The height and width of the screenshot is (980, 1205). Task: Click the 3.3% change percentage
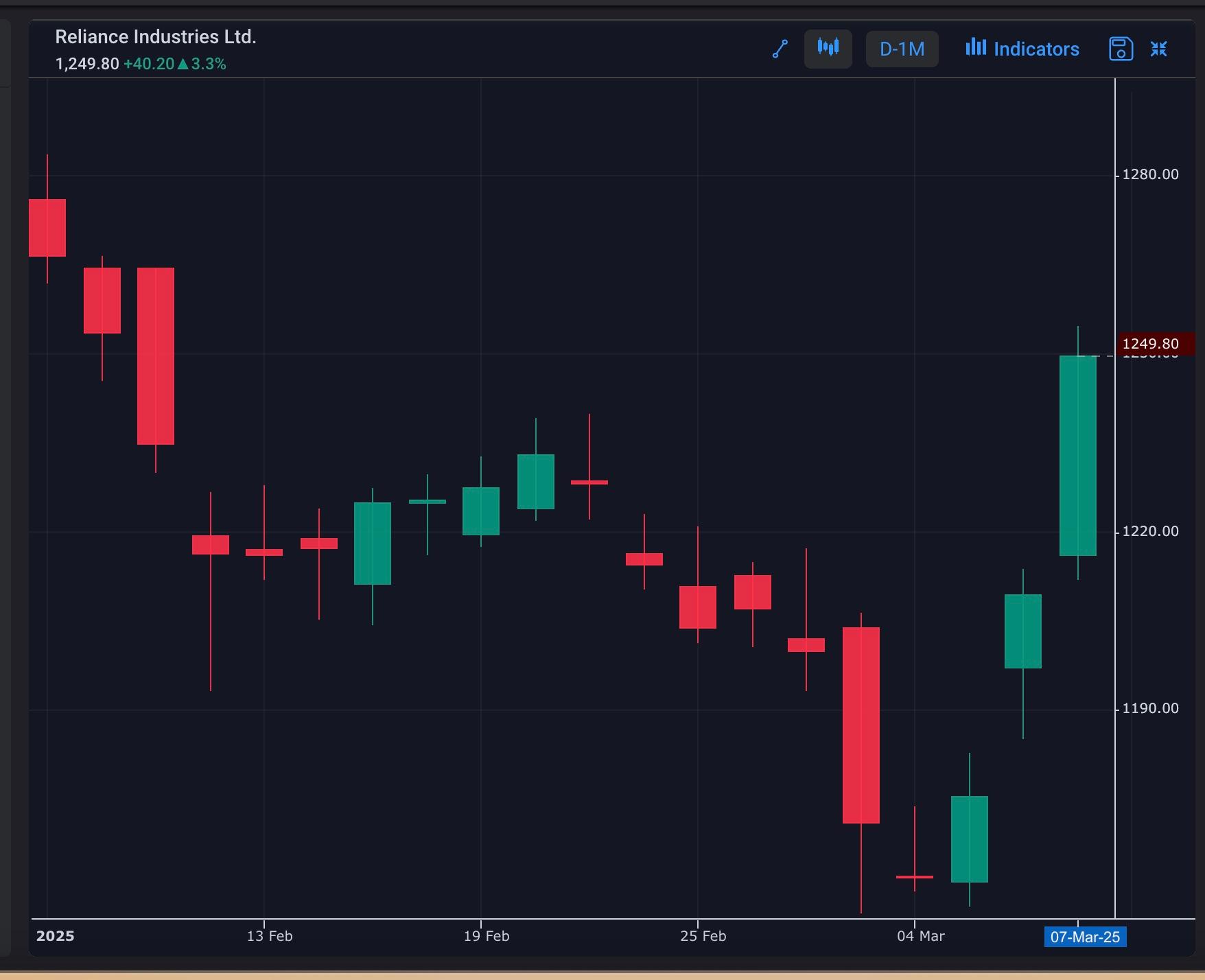[x=209, y=64]
